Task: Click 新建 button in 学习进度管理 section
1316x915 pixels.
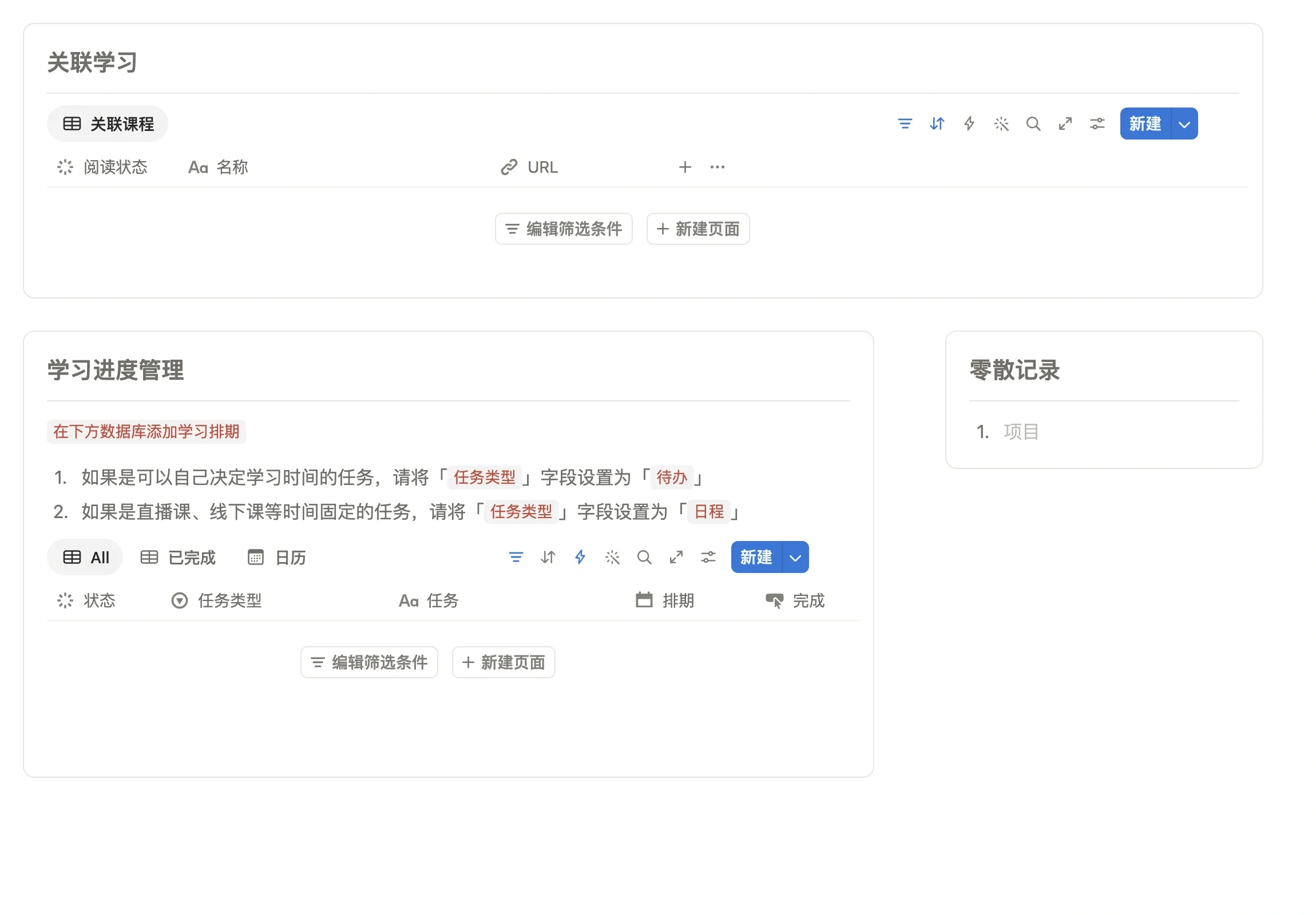Action: [x=756, y=557]
